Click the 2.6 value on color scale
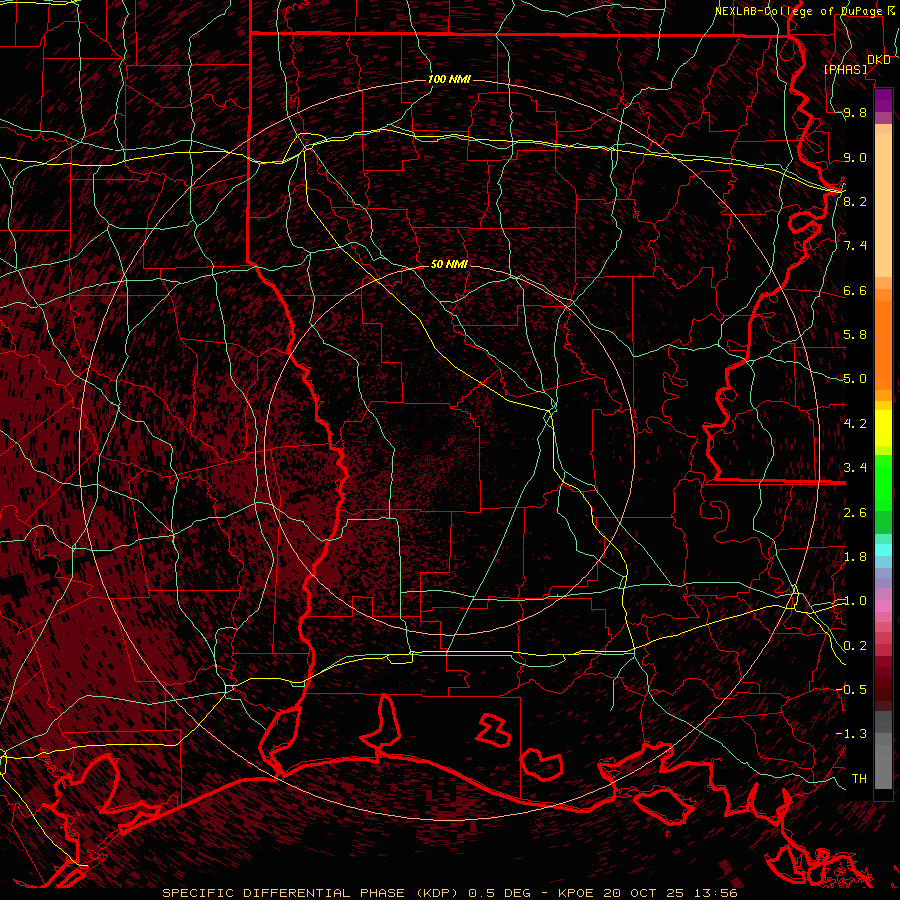This screenshot has width=900, height=900. (x=855, y=513)
